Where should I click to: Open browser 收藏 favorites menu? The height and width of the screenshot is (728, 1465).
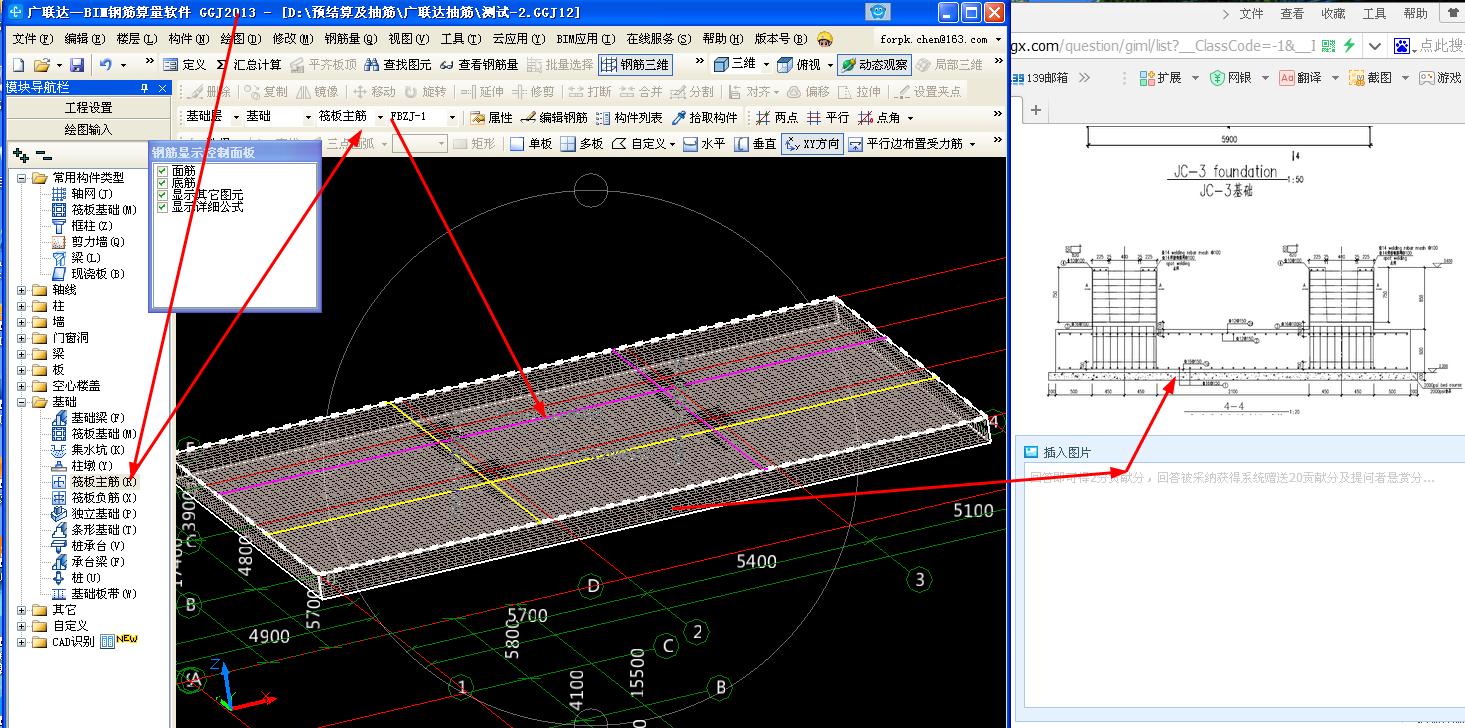pos(1333,14)
